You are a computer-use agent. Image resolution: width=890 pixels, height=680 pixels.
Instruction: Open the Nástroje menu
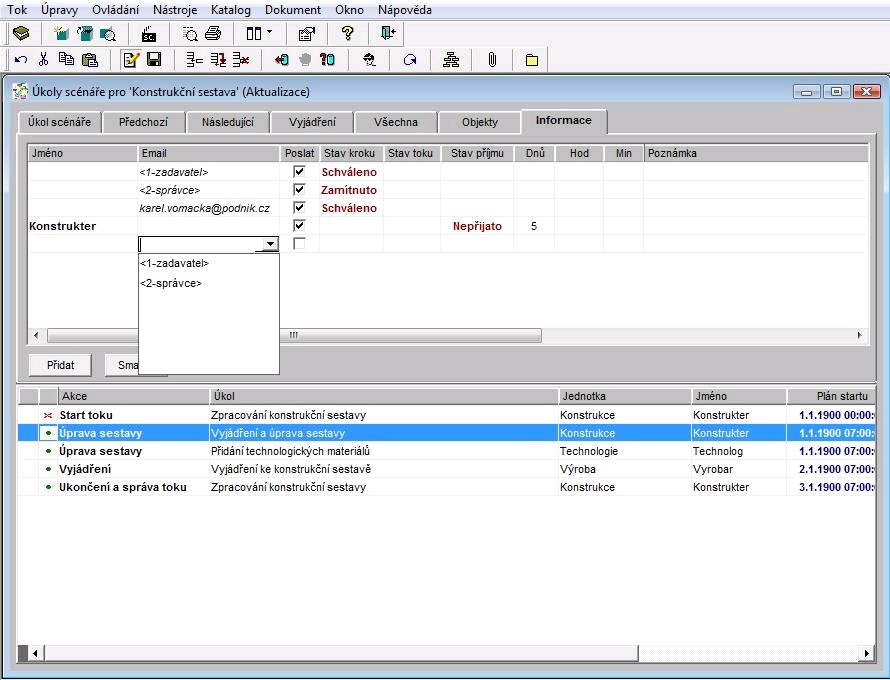click(x=175, y=10)
